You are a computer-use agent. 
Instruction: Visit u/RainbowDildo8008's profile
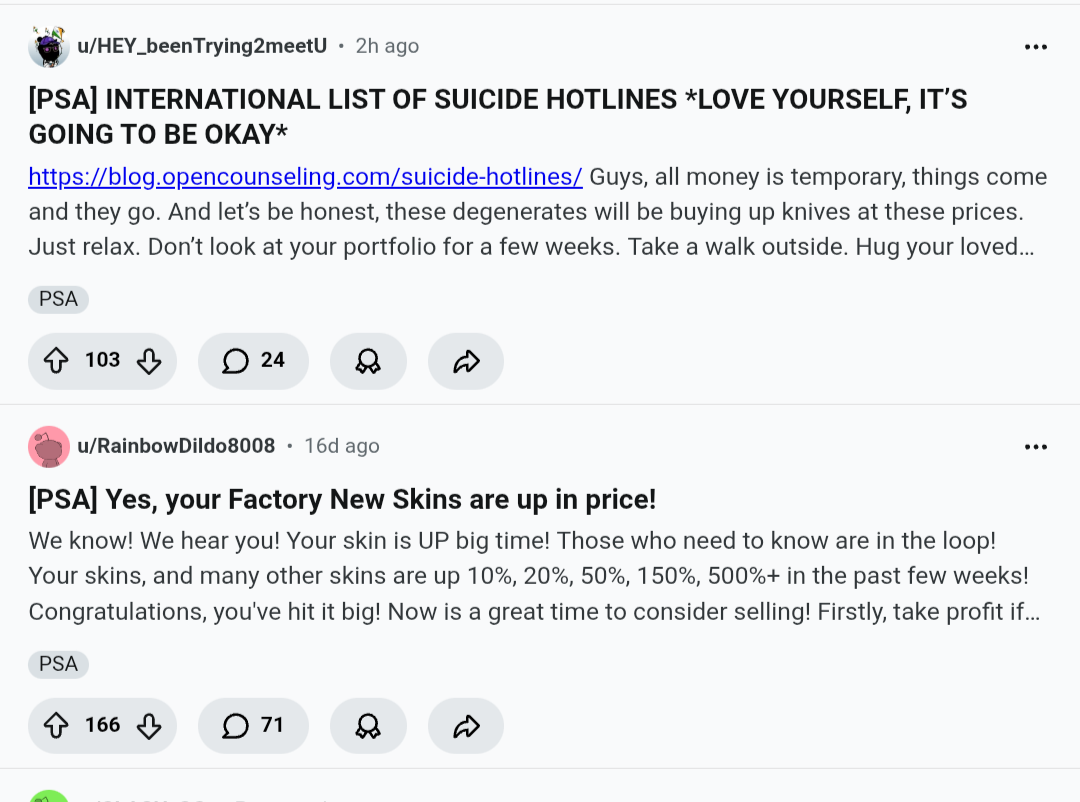(176, 446)
